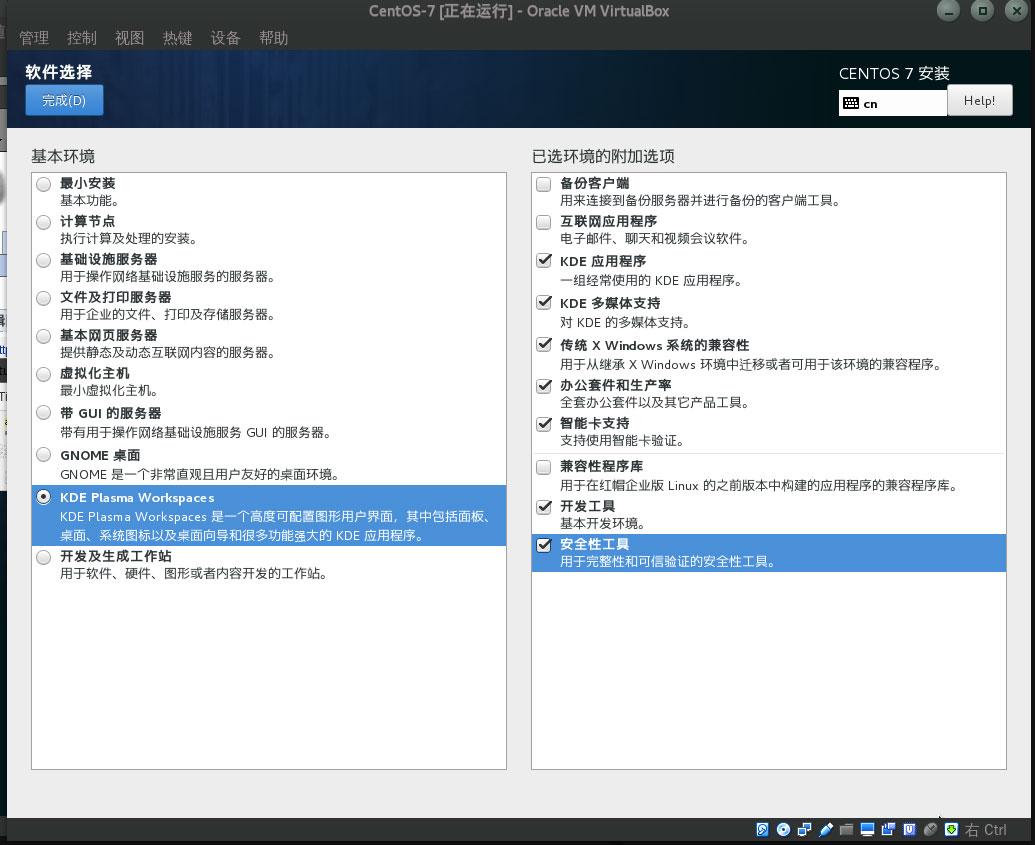Enable the 兼容性程序库 checkbox
Screen dimensions: 1035x845
click(x=544, y=467)
